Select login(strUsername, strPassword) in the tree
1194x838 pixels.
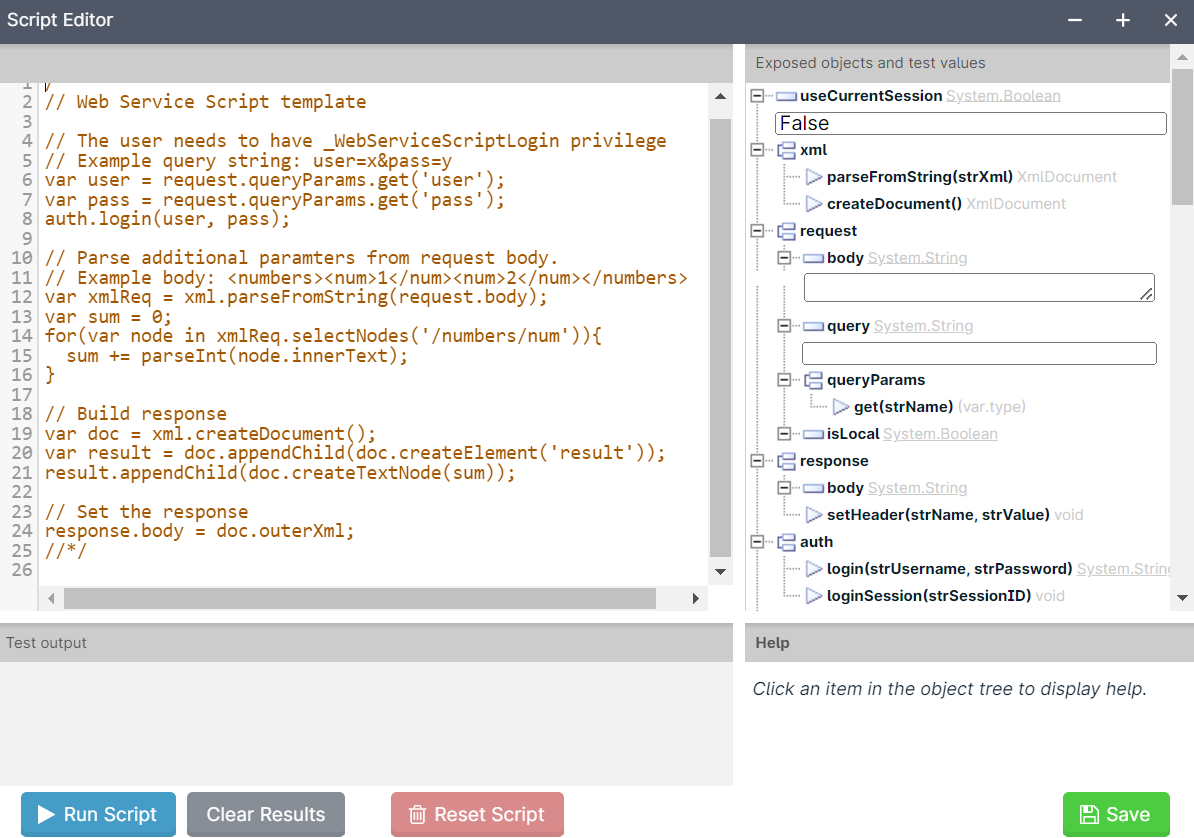(950, 569)
